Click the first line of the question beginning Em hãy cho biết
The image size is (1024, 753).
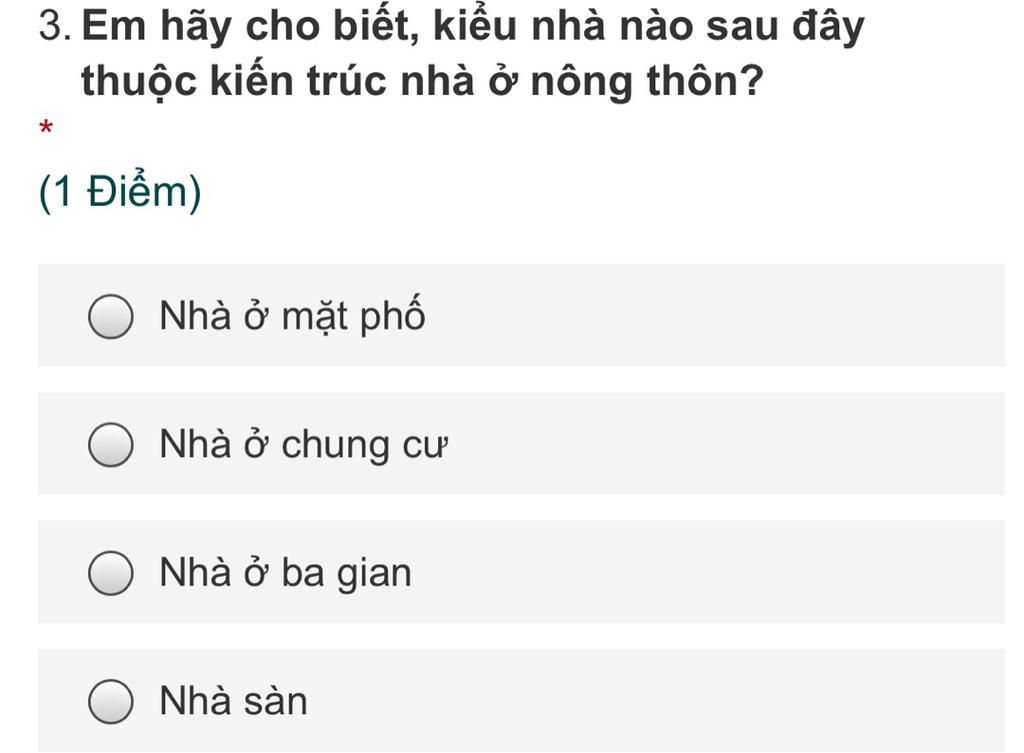point(473,27)
